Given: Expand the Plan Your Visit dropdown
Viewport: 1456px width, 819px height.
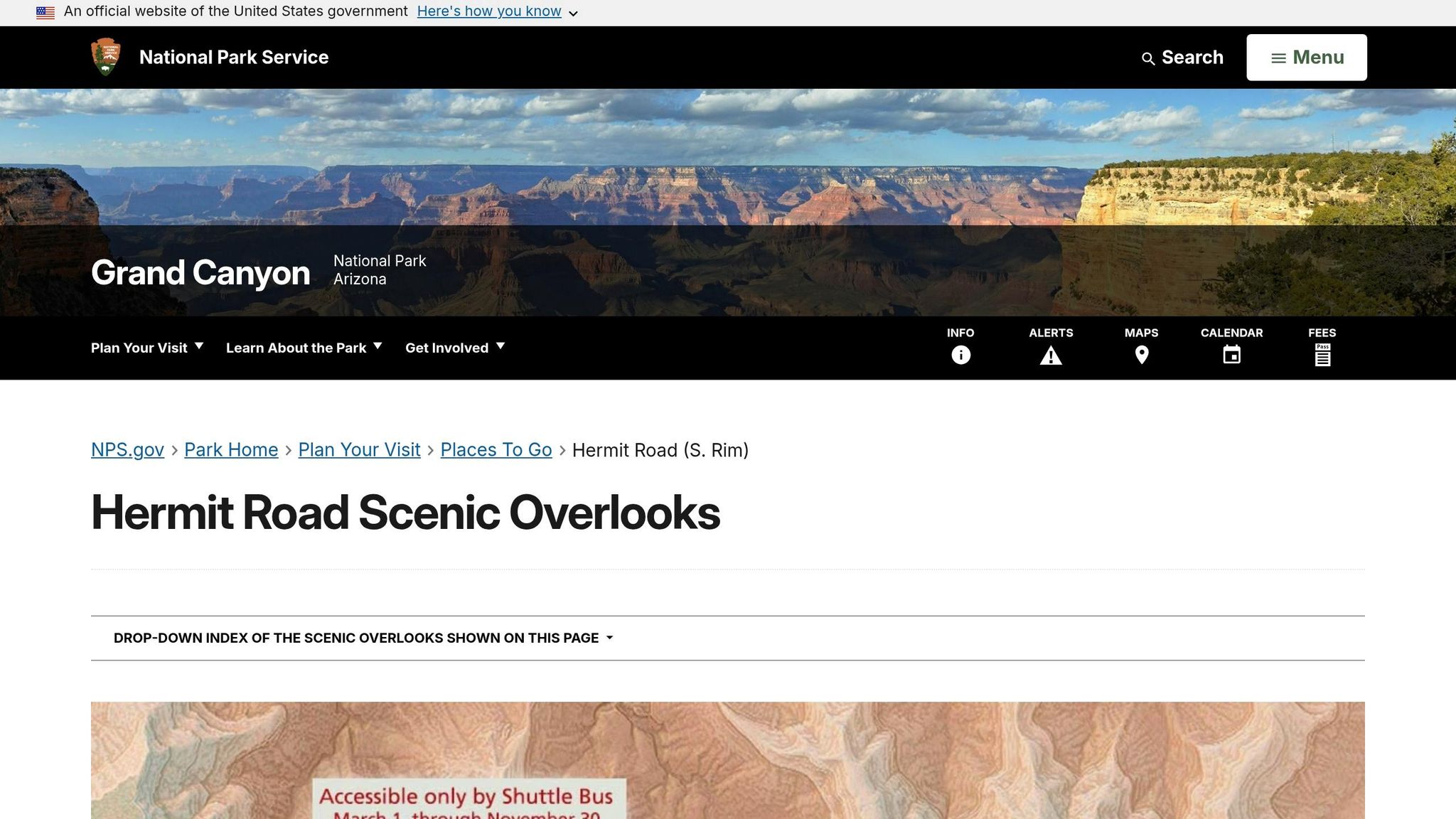Looking at the screenshot, I should pyautogui.click(x=147, y=348).
